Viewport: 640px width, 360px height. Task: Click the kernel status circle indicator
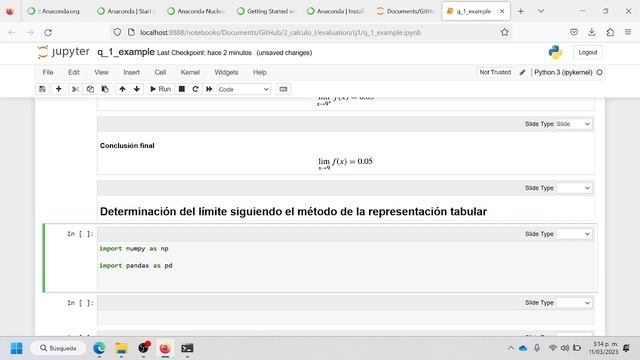coord(599,72)
